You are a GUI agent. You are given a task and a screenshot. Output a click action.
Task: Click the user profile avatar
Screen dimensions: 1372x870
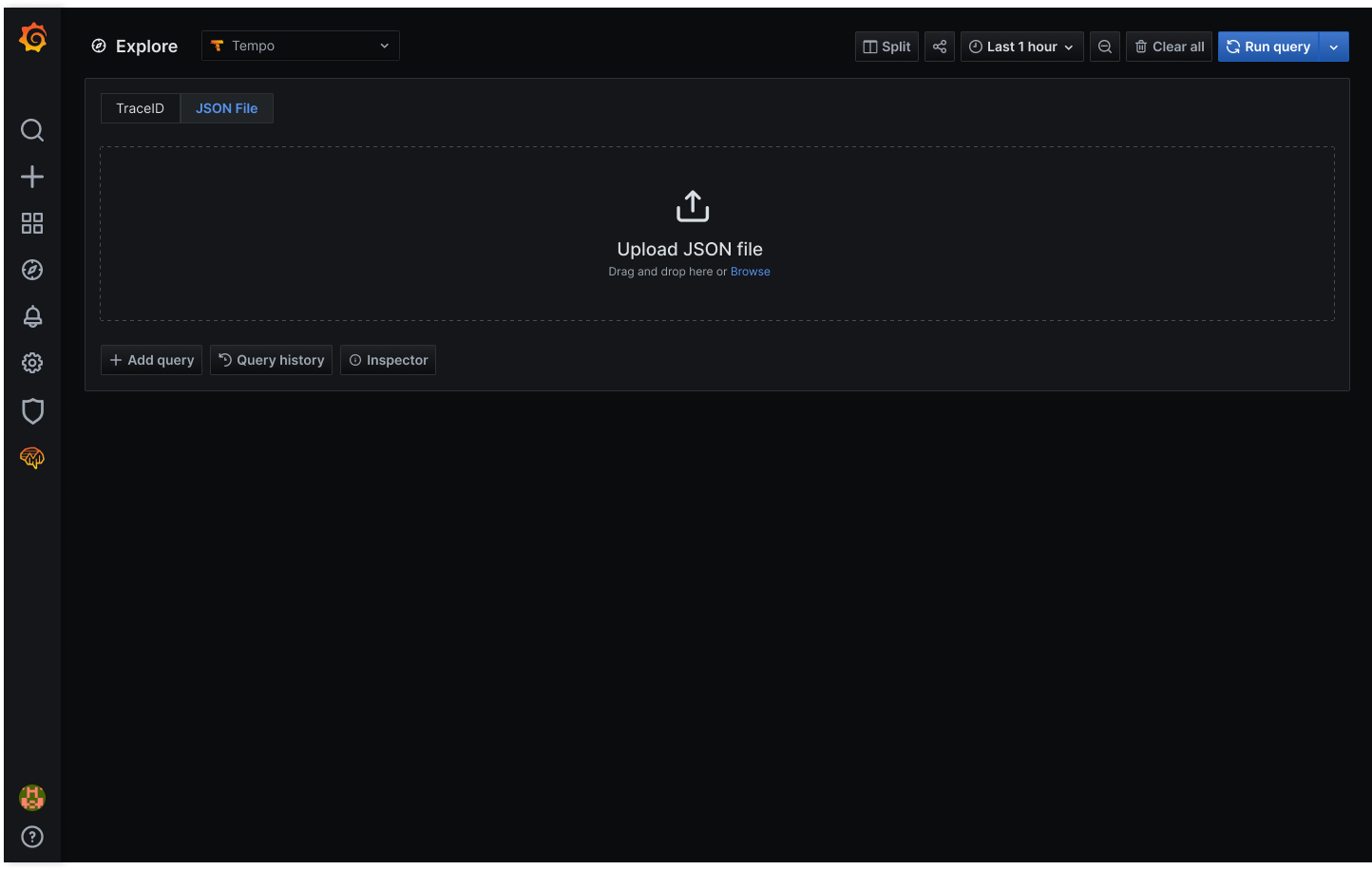pyautogui.click(x=32, y=798)
